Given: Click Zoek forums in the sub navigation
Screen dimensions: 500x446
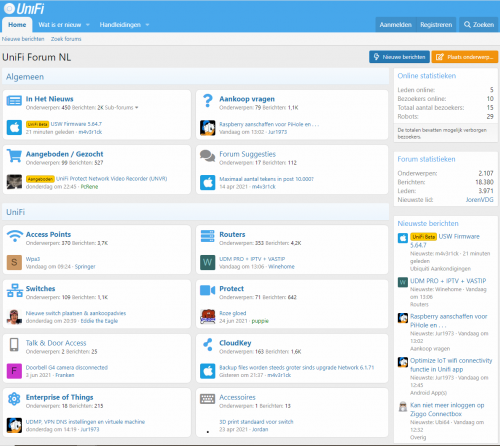Looking at the screenshot, I should point(66,39).
